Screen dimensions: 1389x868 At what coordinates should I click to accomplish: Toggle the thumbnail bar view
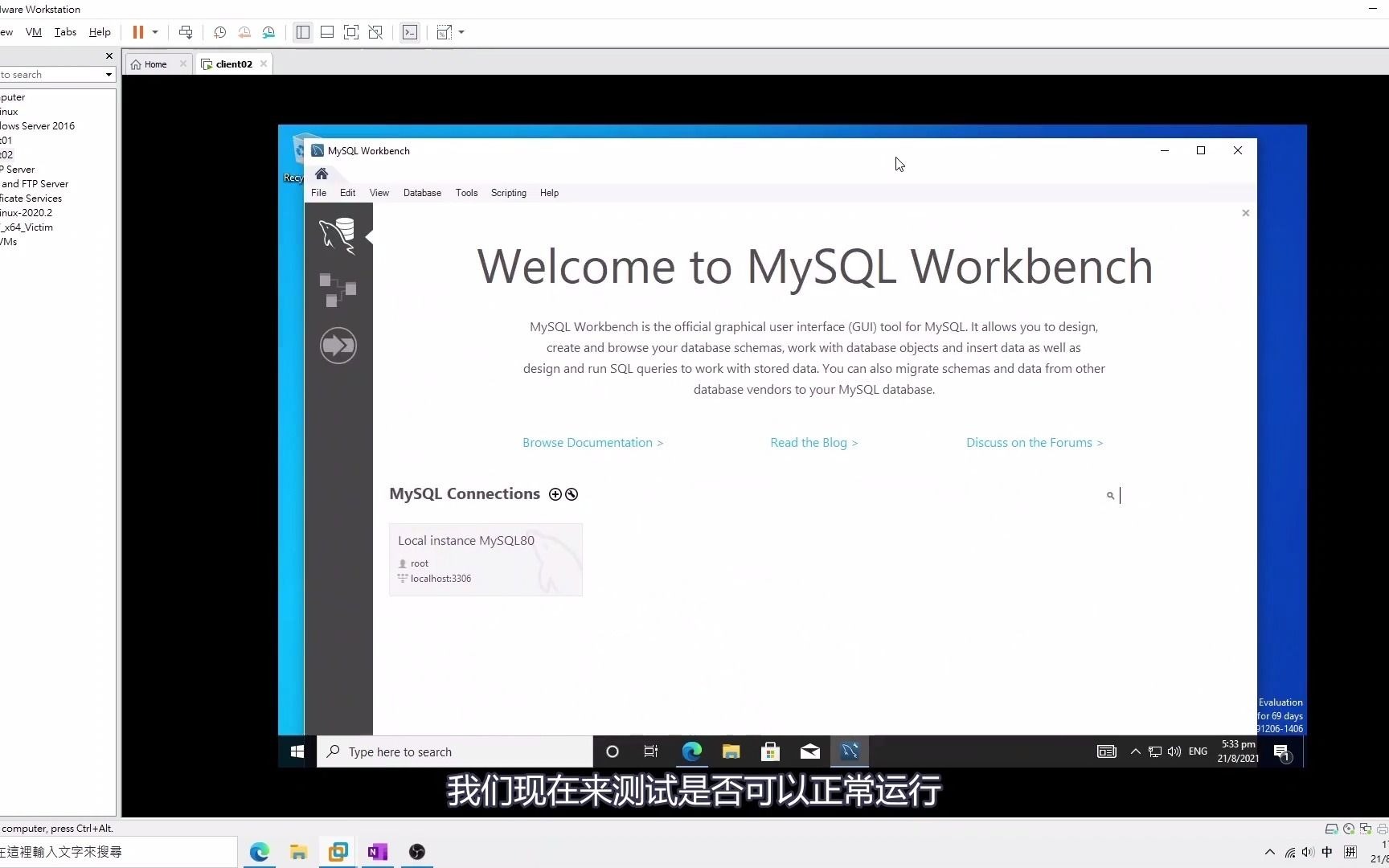point(327,32)
